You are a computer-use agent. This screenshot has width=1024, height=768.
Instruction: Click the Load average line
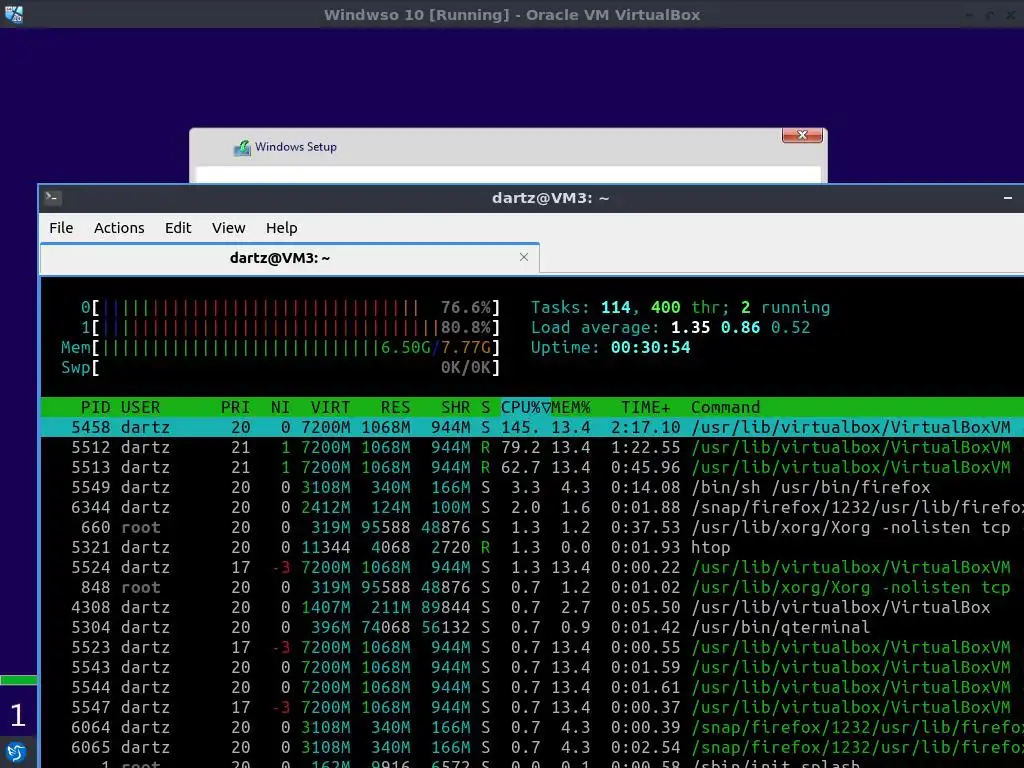tap(670, 328)
